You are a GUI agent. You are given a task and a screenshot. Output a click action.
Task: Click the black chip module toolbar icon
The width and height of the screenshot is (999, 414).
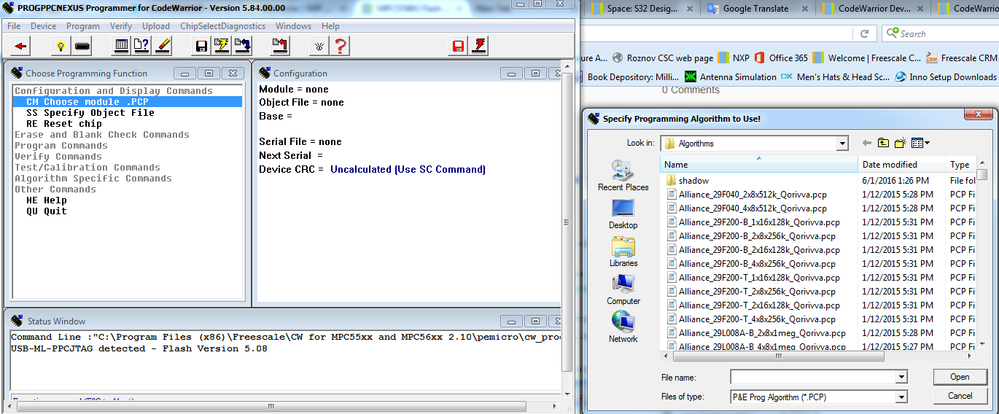[x=82, y=46]
